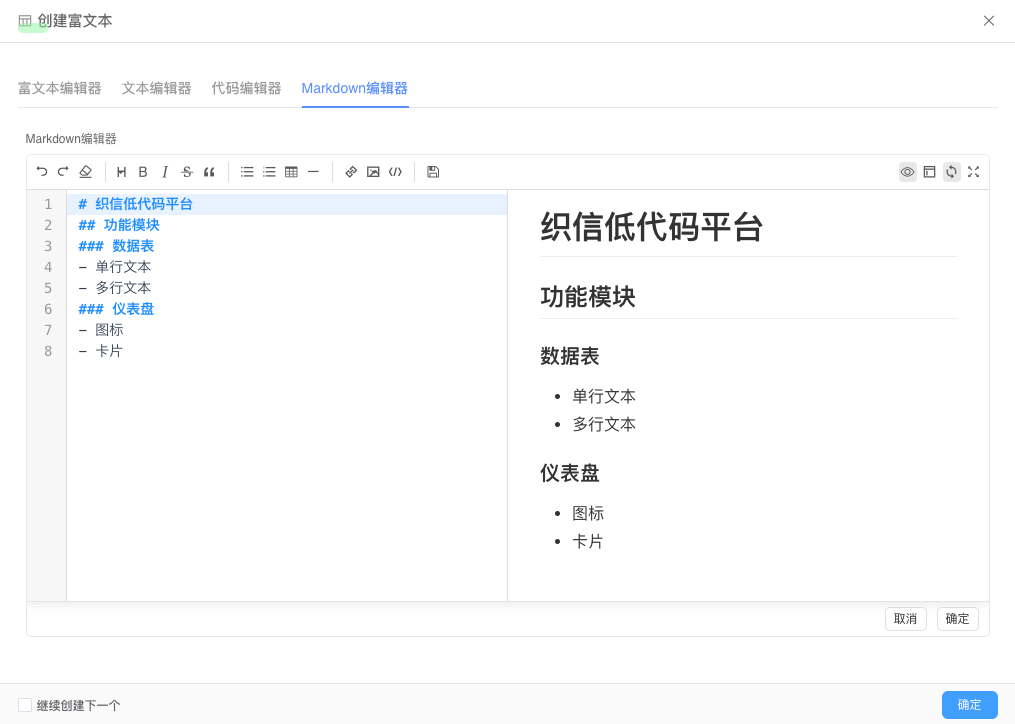The height and width of the screenshot is (724, 1015).
Task: Enable the 继续创建下一个 checkbox
Action: pos(26,705)
